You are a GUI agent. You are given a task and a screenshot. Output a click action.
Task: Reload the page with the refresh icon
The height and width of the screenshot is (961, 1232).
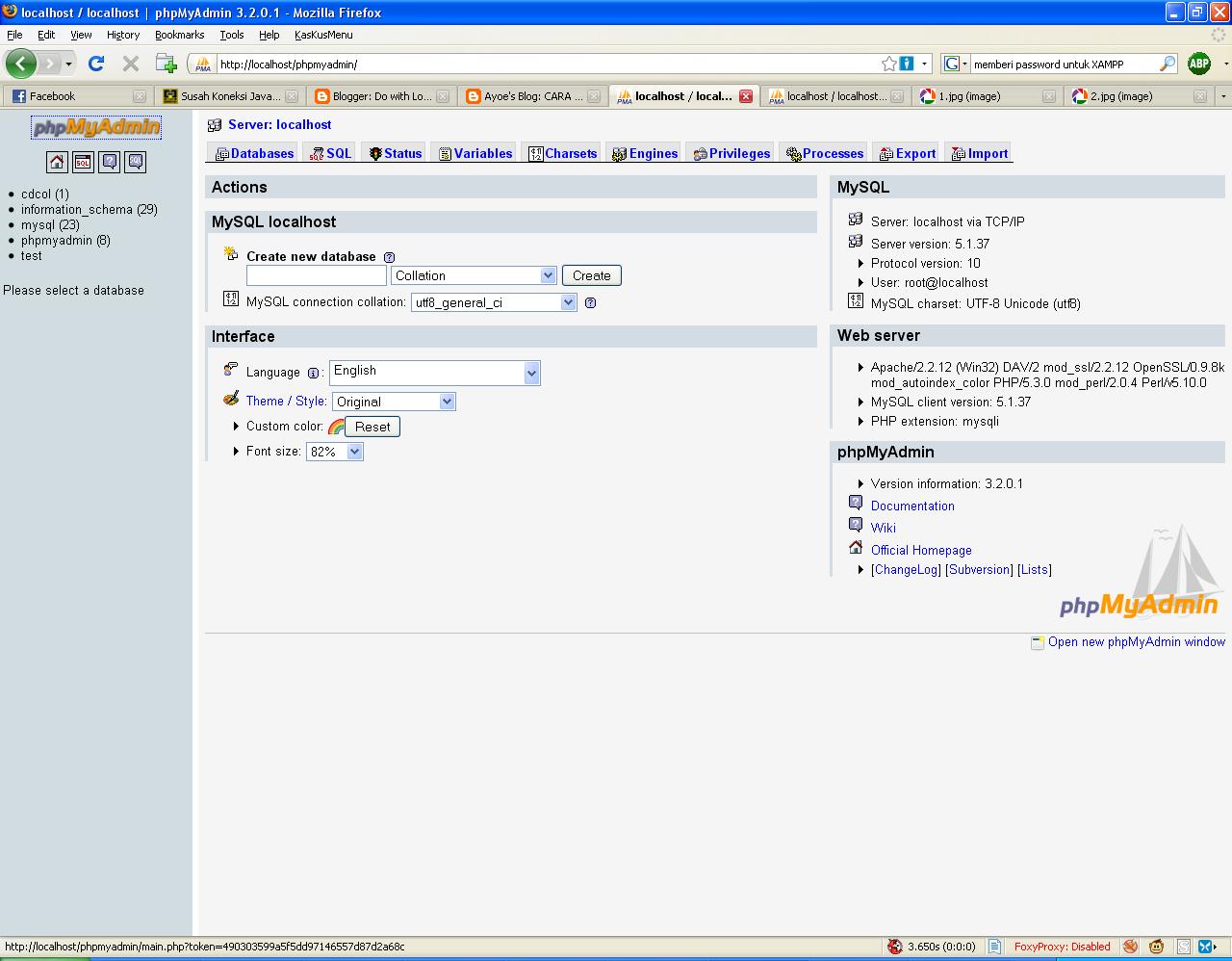click(95, 64)
